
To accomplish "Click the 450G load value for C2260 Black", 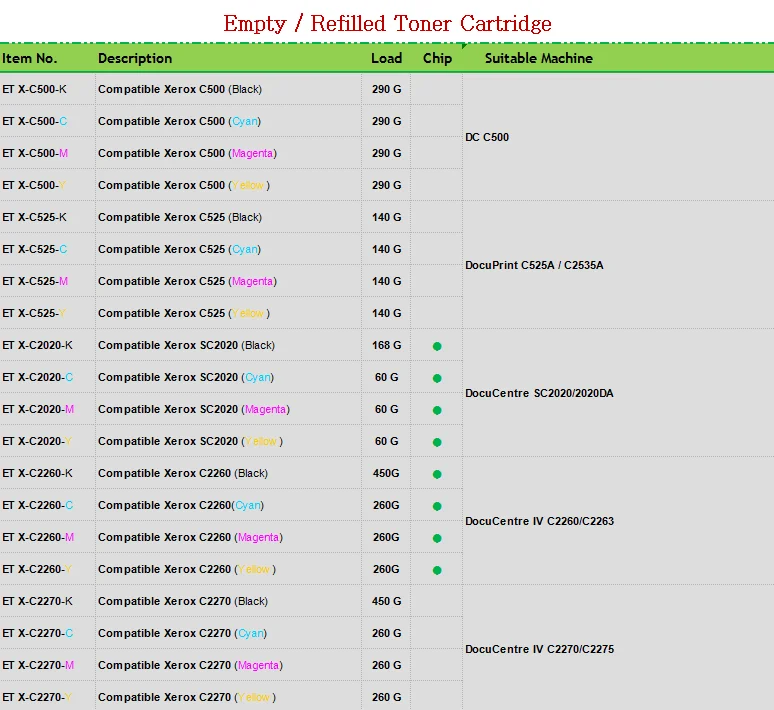I will coord(386,473).
